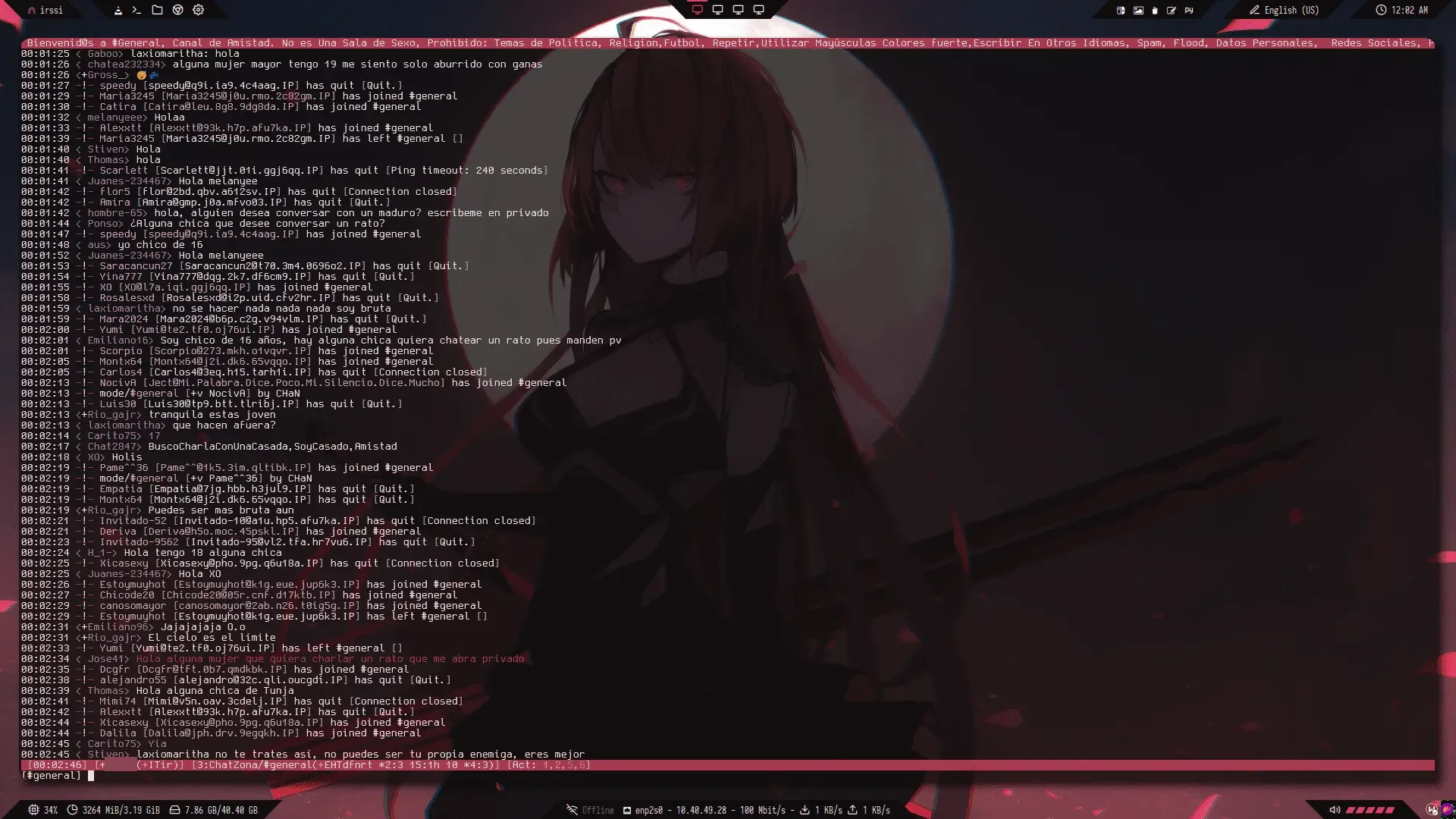Click laxiomaritha's message 'que hacen afuera?'
This screenshot has width=1456, height=819.
tap(148, 425)
